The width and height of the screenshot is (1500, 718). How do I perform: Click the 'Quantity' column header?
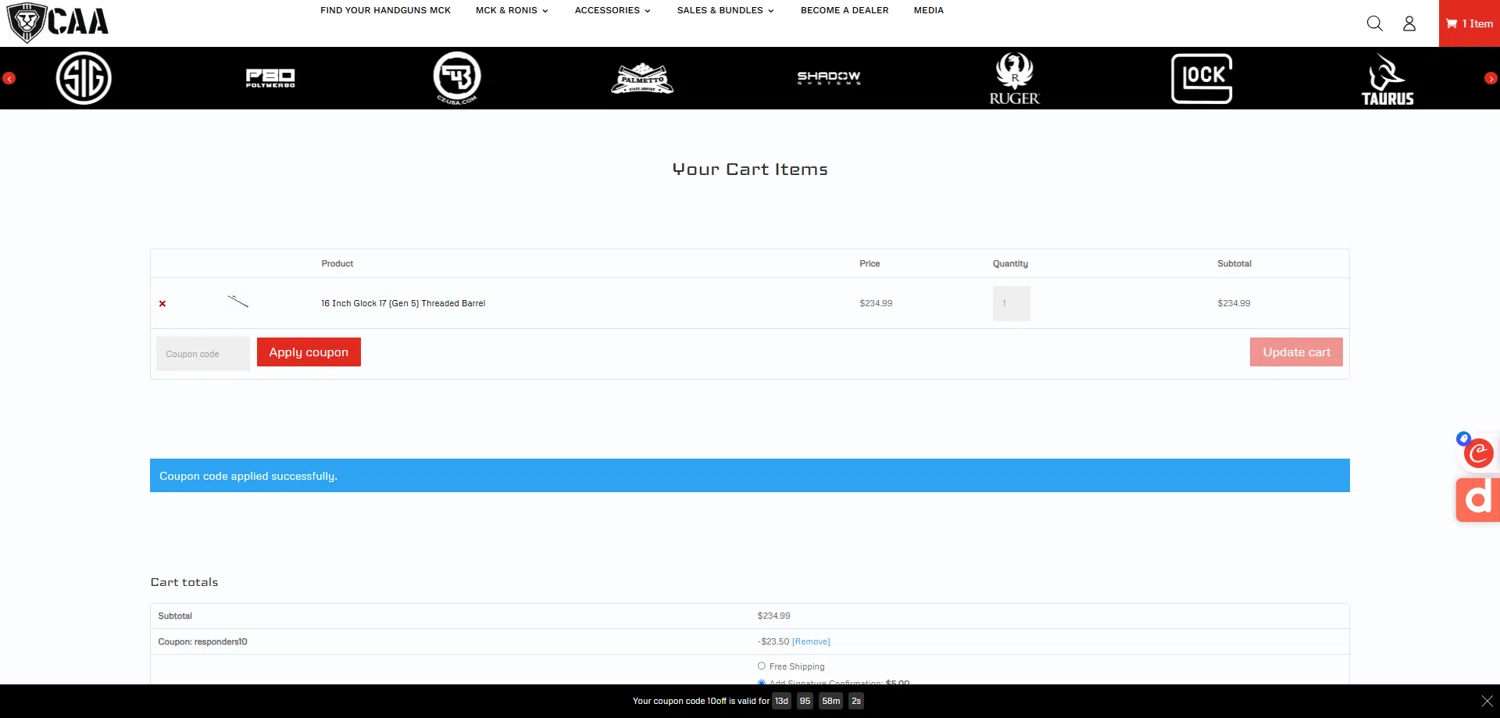click(x=1010, y=264)
